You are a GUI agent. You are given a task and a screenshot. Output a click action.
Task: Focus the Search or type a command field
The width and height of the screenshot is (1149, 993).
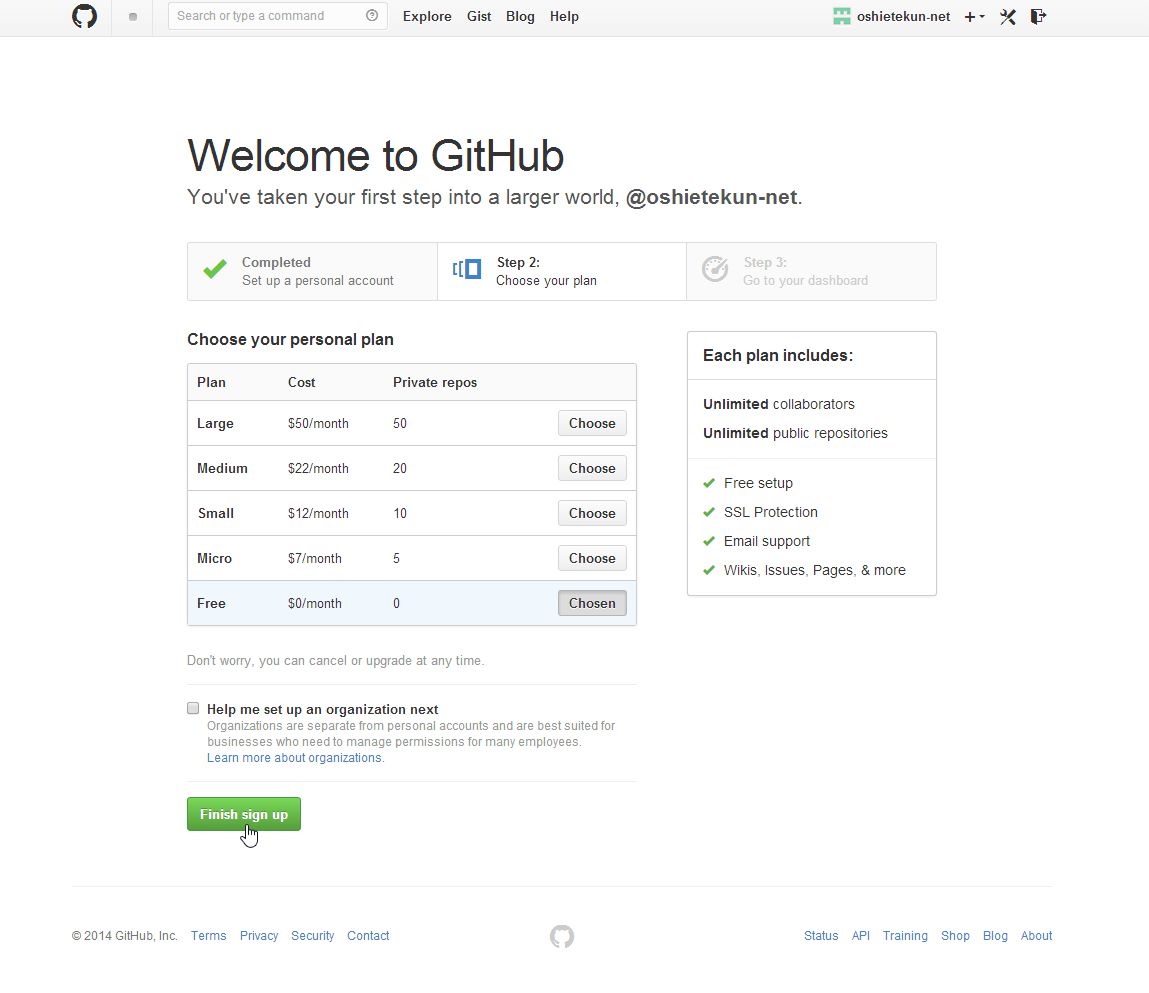277,15
